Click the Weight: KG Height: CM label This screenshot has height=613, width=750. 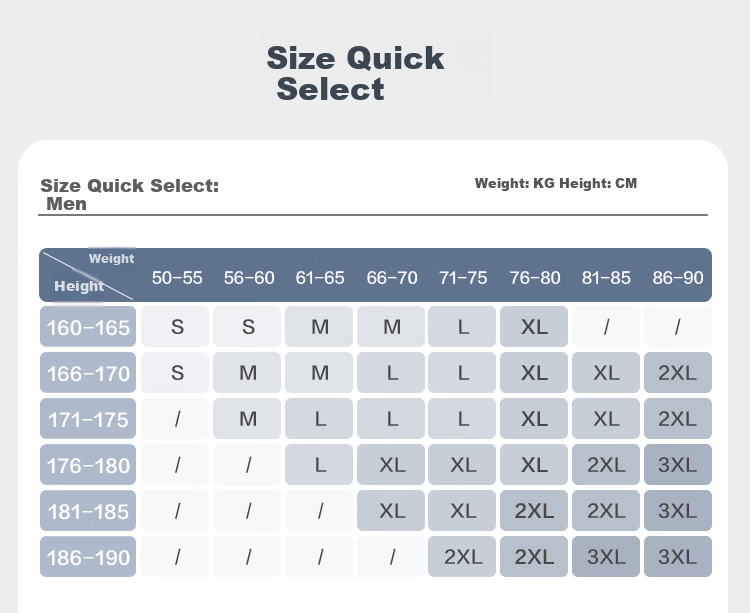[x=556, y=183]
